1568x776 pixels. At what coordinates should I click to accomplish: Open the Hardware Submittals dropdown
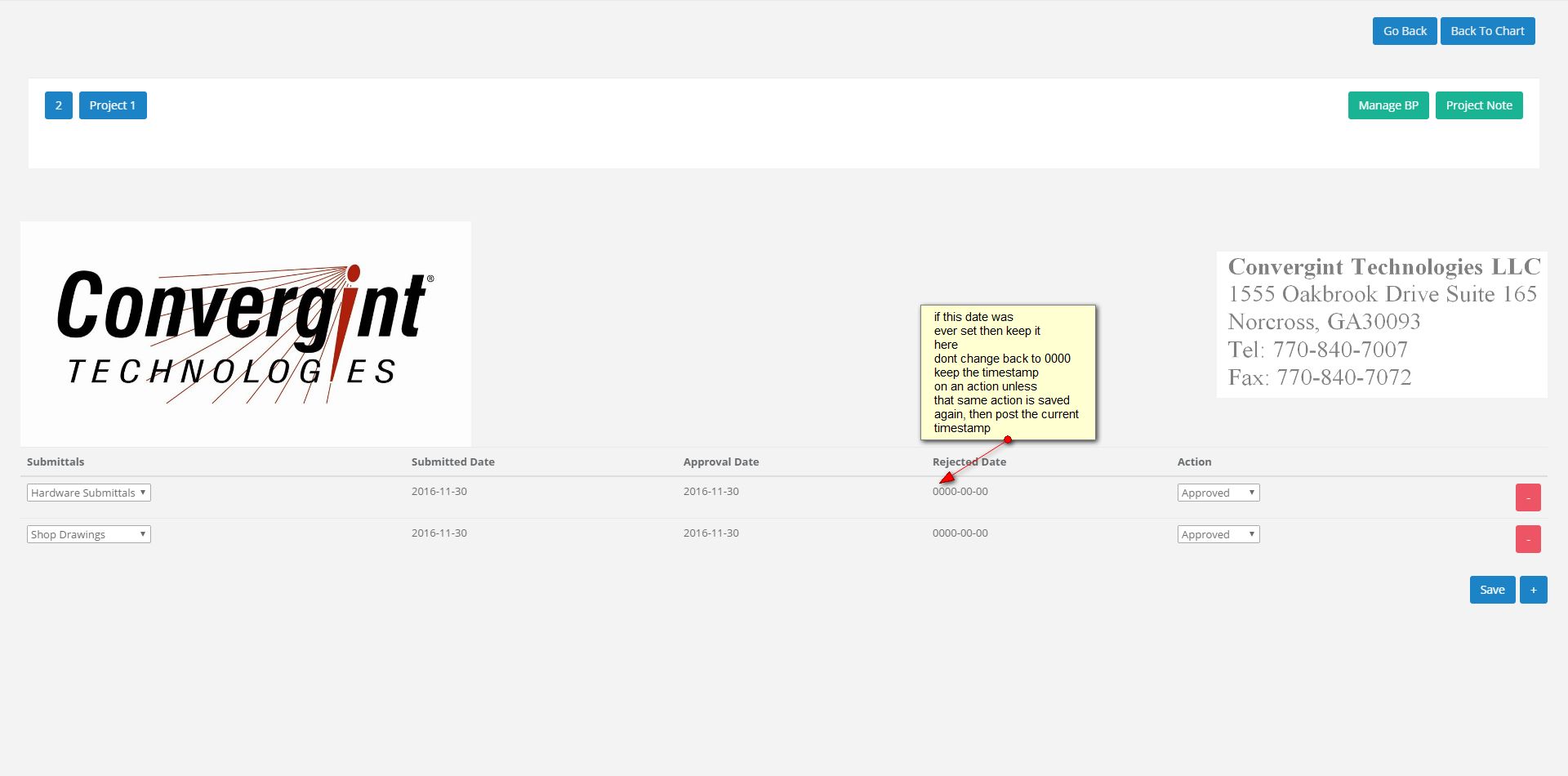(89, 493)
